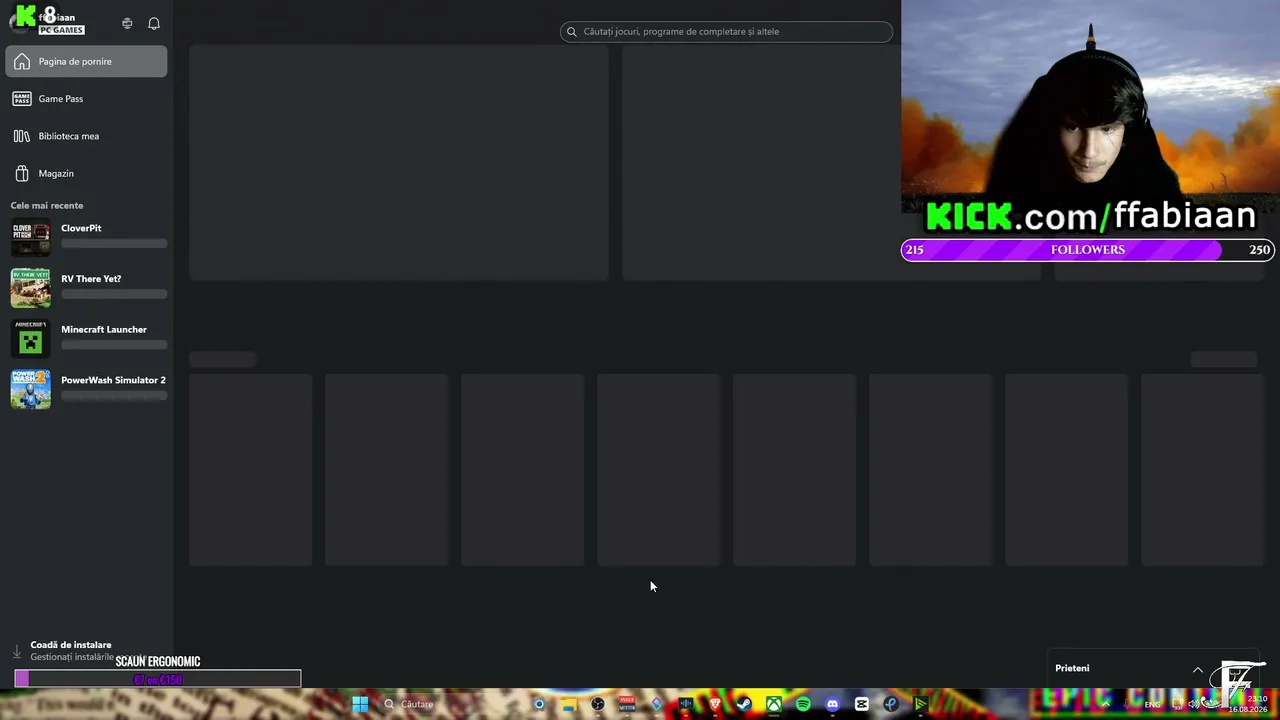Screen dimensions: 1280x720
Task: Open File Explorer from the taskbar
Action: [x=569, y=704]
